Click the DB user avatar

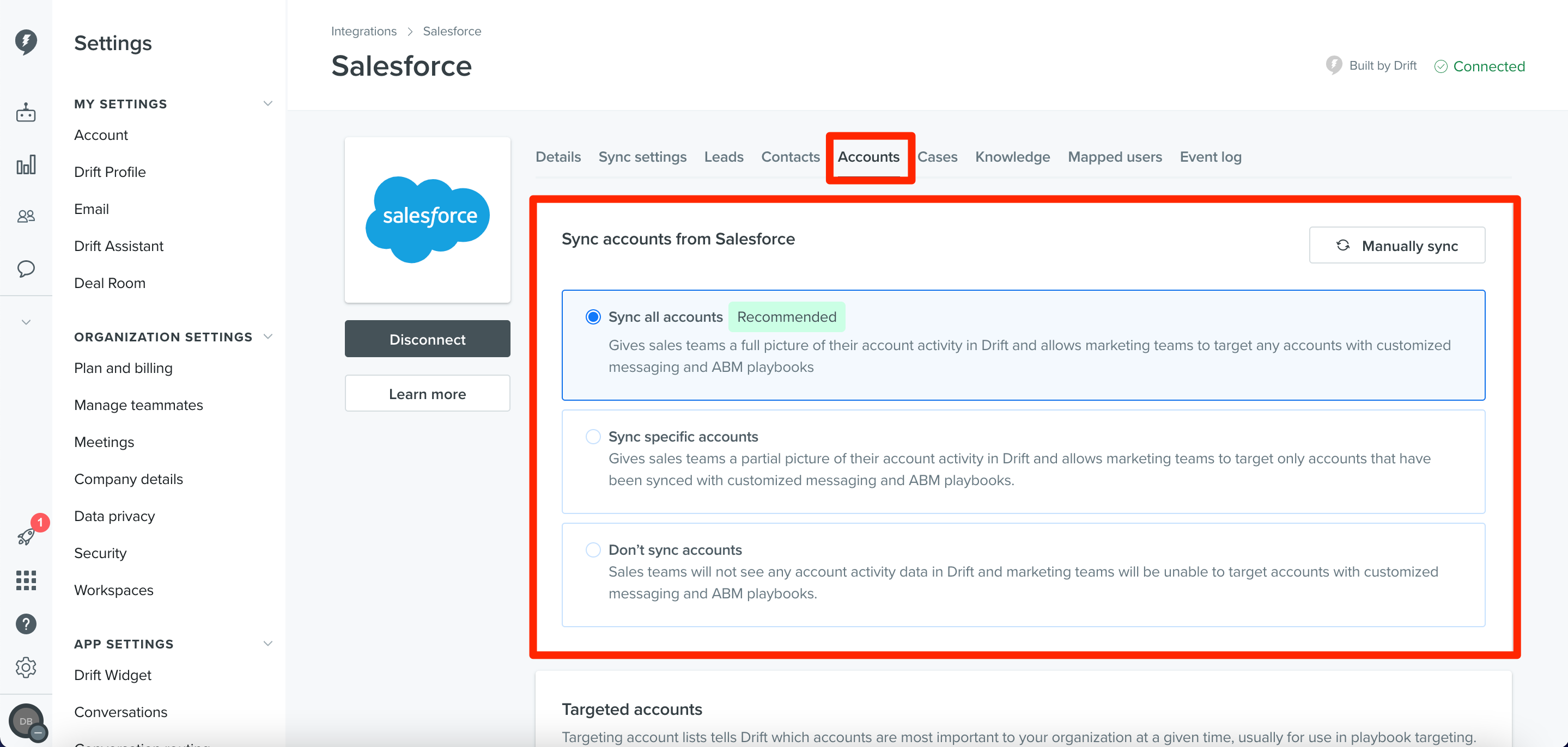[x=26, y=721]
